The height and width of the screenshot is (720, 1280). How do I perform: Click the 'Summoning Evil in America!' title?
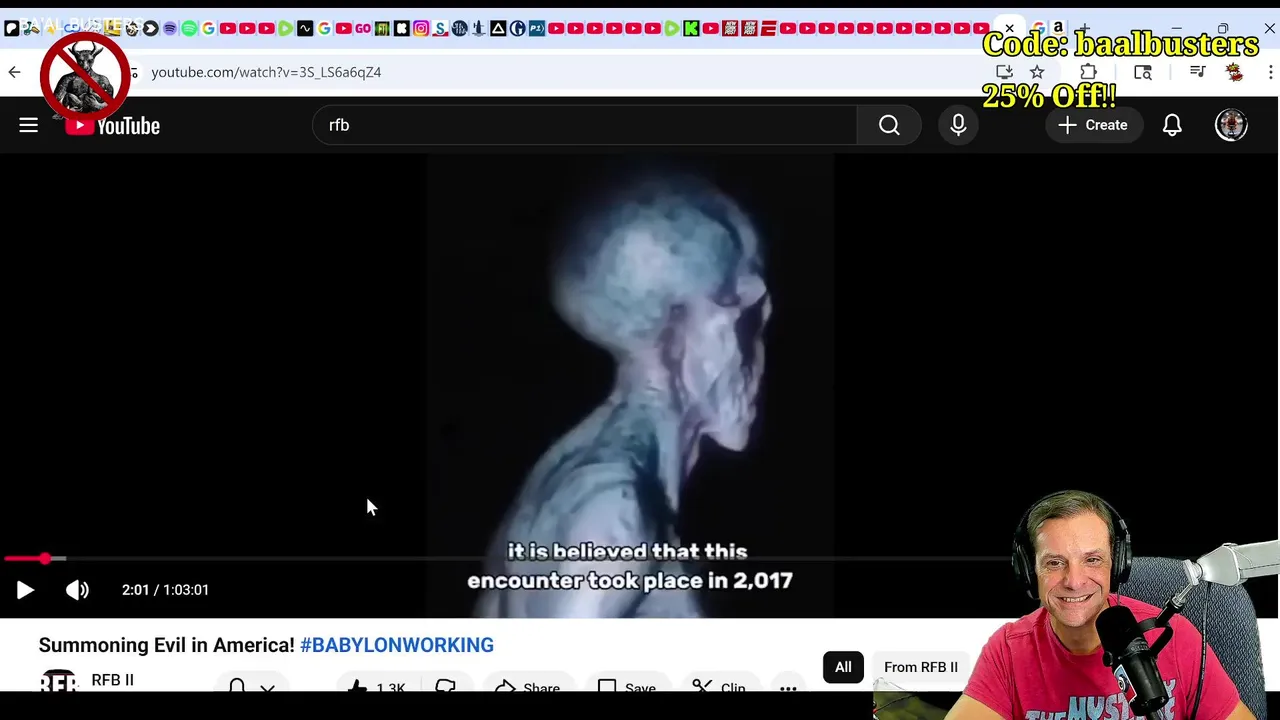(167, 645)
